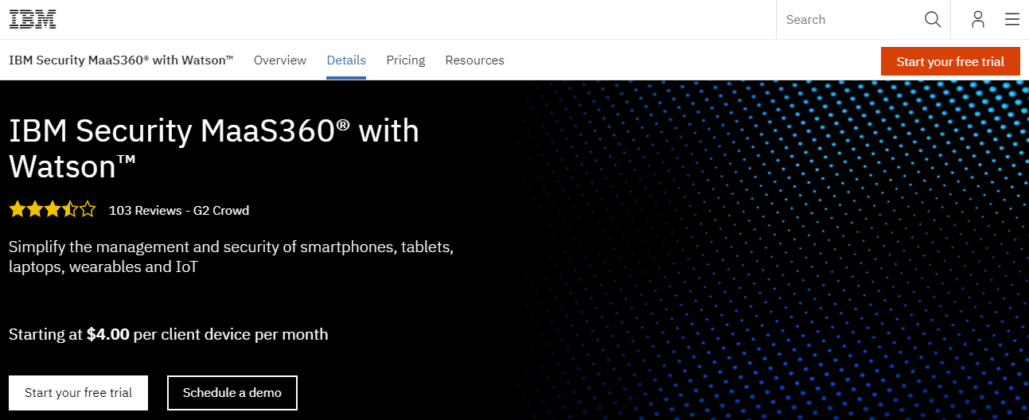Open the 103 Reviews - G2 Crowd link
Image resolution: width=1029 pixels, height=420 pixels.
click(x=178, y=211)
